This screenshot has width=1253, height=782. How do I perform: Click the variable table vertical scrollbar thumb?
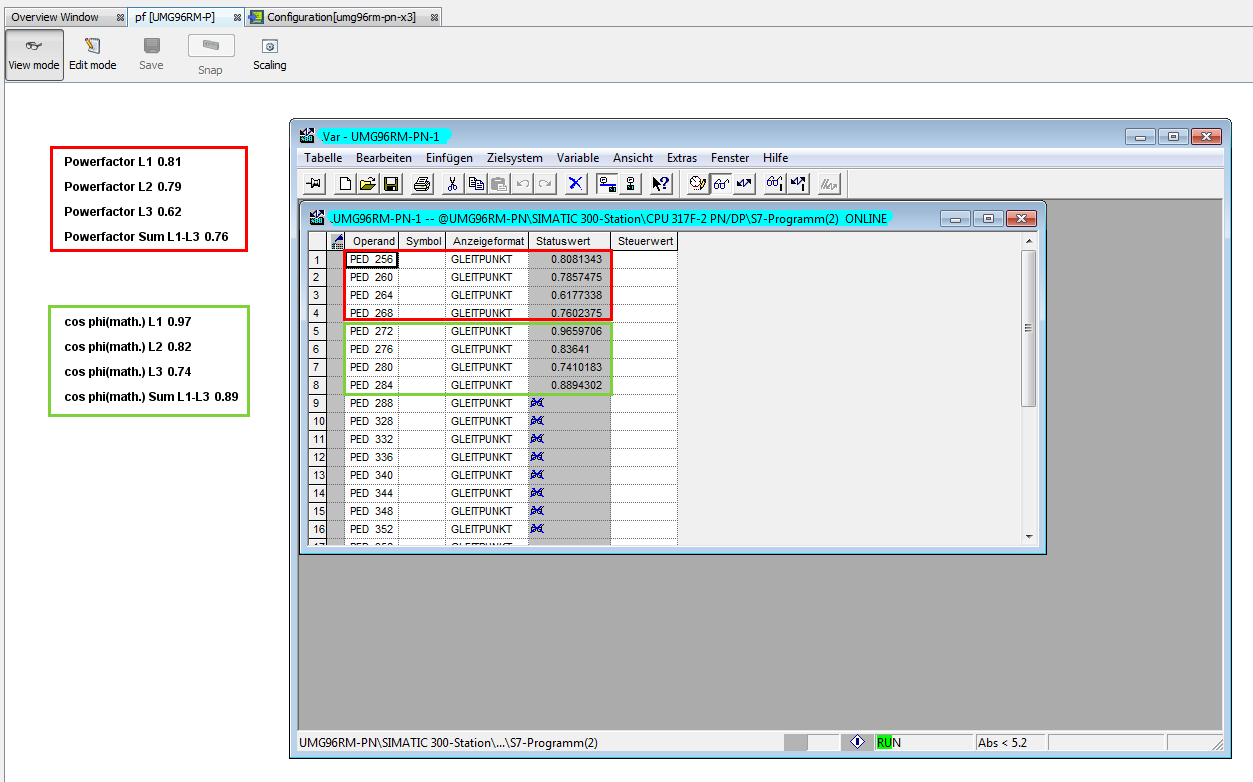click(1029, 328)
